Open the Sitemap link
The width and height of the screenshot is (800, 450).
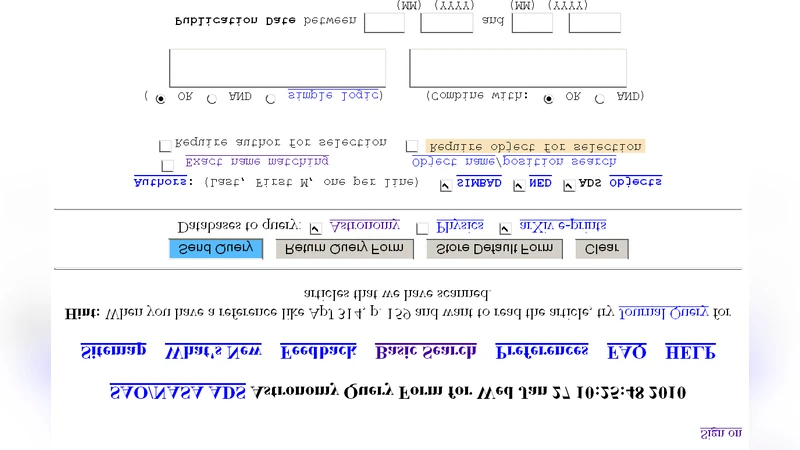click(x=113, y=351)
